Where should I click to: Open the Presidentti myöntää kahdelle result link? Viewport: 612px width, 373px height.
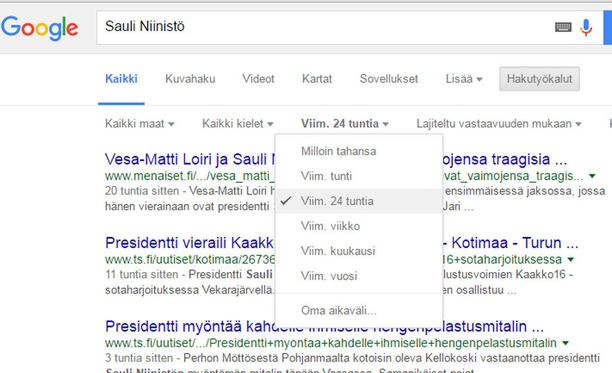point(324,327)
